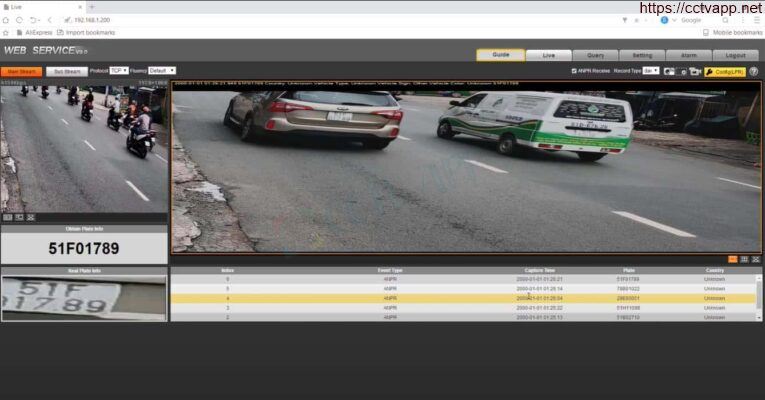Reload the page with browser refresh icon

point(19,20)
